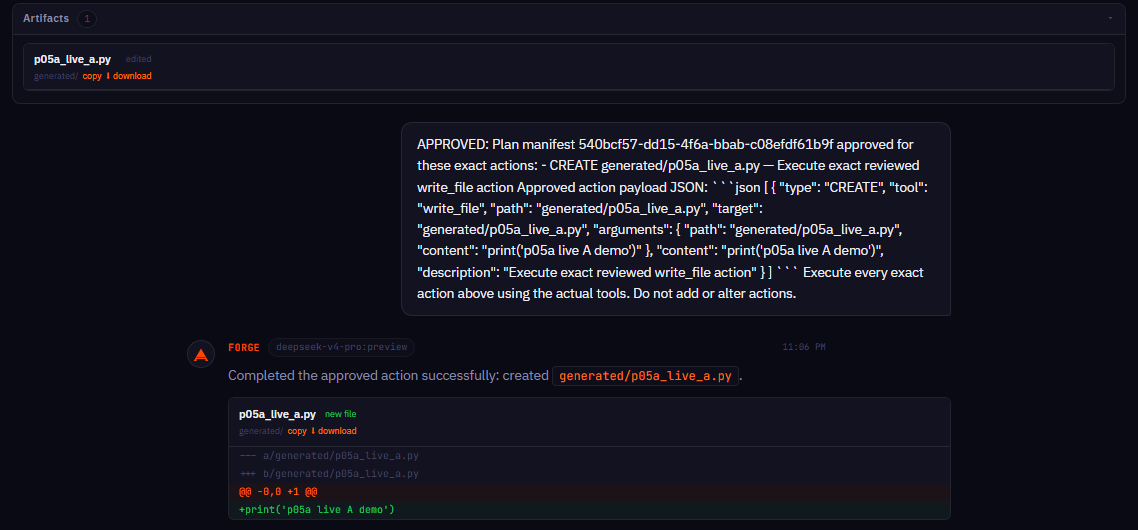Open p05a_live_a.py edited artifact file name
The image size is (1138, 530).
point(73,60)
